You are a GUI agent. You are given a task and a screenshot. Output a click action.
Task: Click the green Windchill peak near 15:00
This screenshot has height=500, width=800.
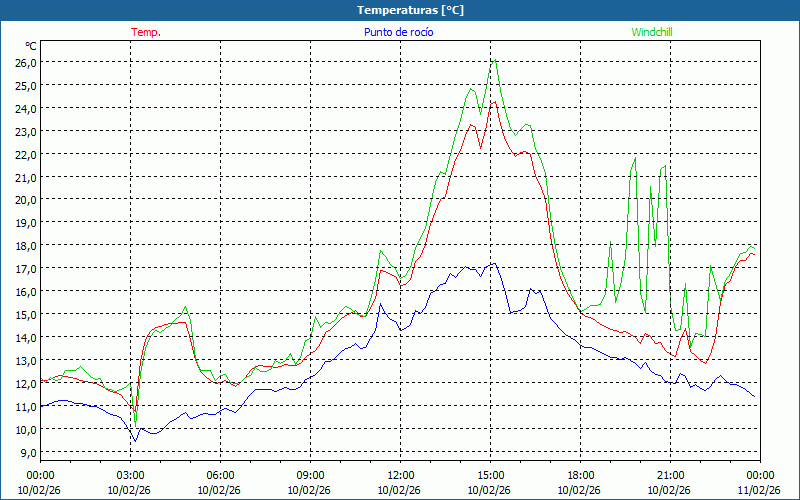[x=493, y=61]
